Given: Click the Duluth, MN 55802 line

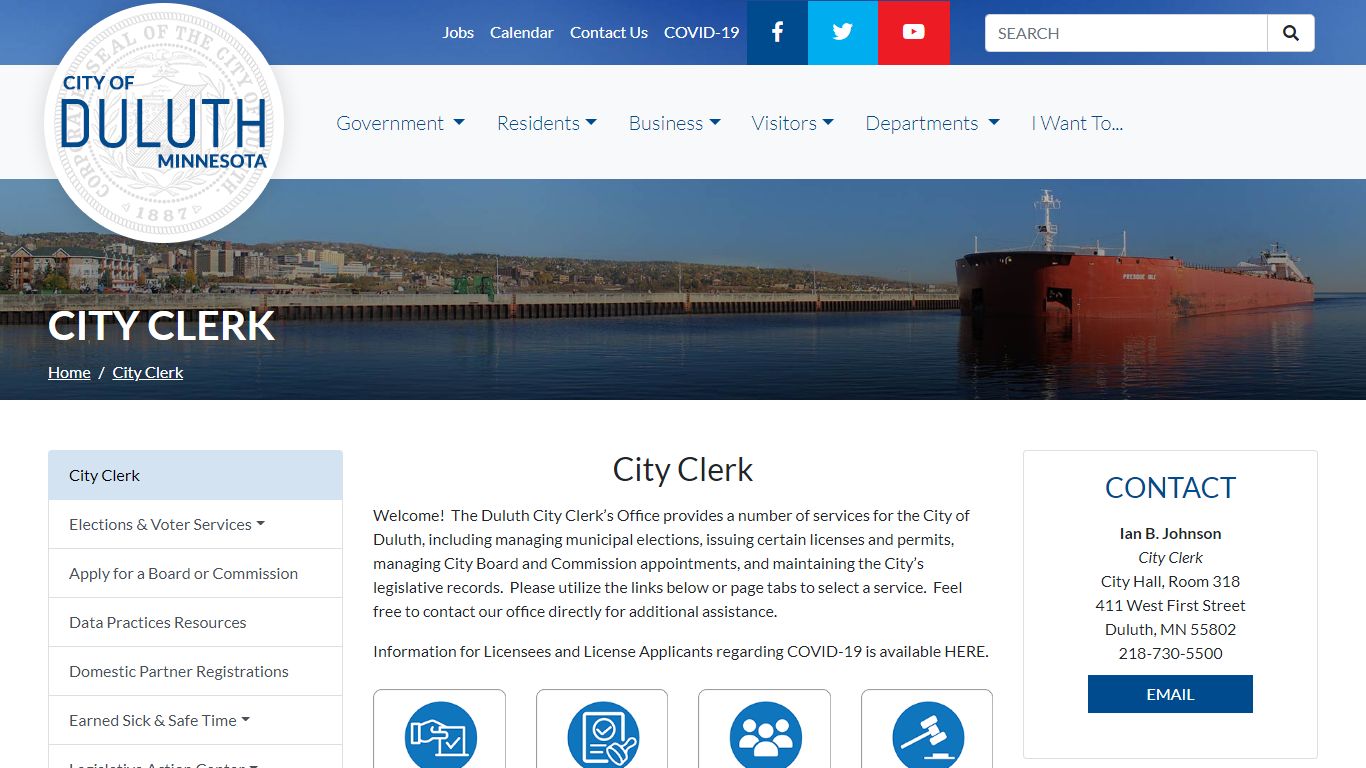Looking at the screenshot, I should tap(1170, 629).
